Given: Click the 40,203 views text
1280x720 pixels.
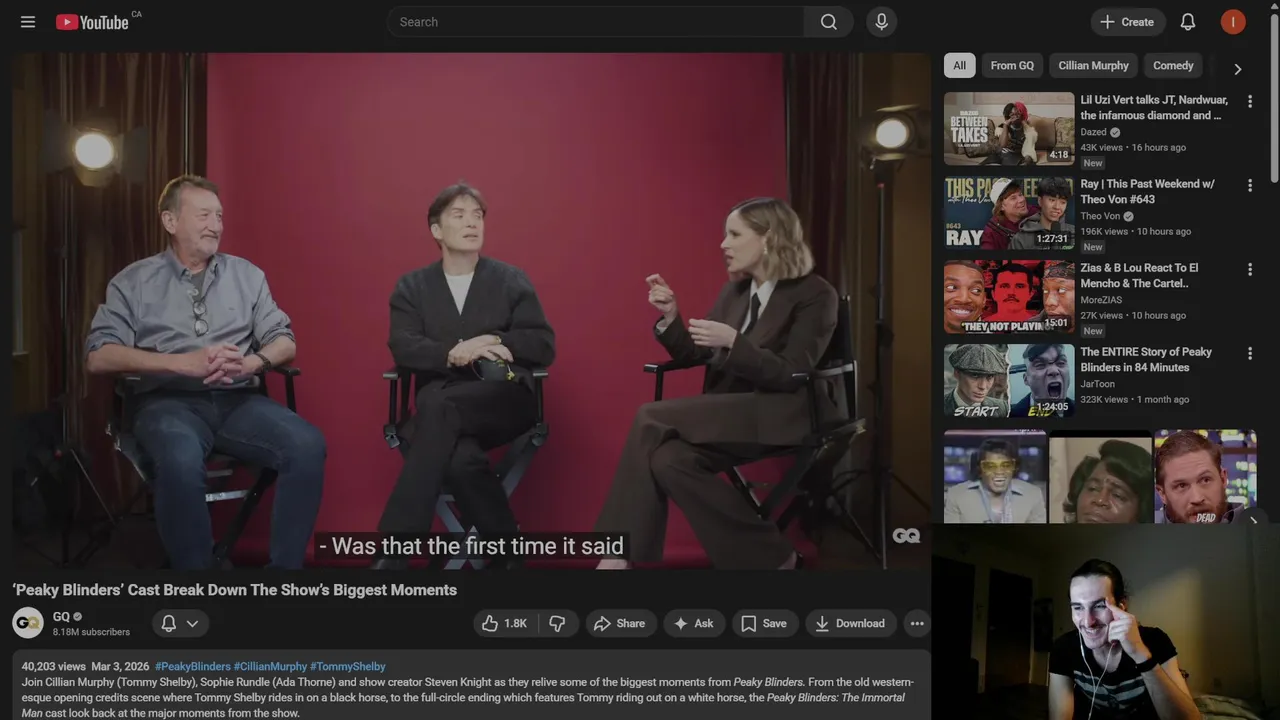Looking at the screenshot, I should pyautogui.click(x=54, y=666).
